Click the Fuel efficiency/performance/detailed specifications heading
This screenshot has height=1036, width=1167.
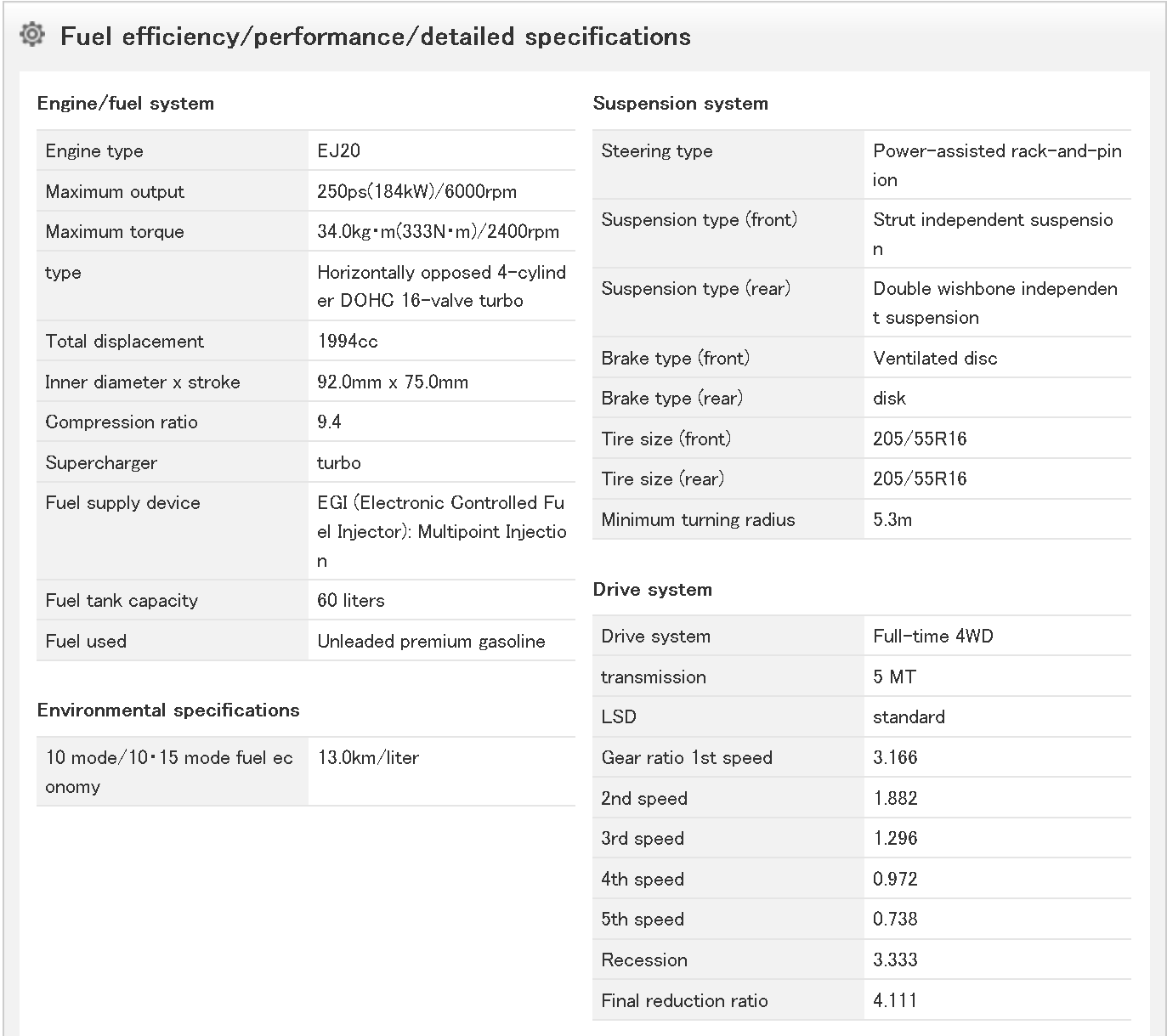[375, 37]
